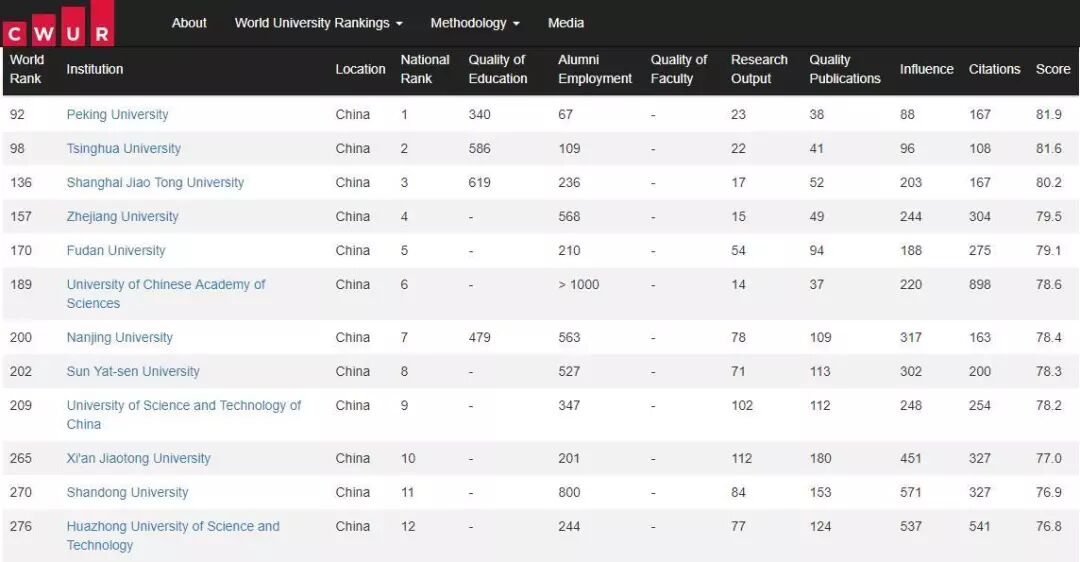This screenshot has width=1080, height=562.
Task: Click the World Rank column header
Action: [x=26, y=69]
